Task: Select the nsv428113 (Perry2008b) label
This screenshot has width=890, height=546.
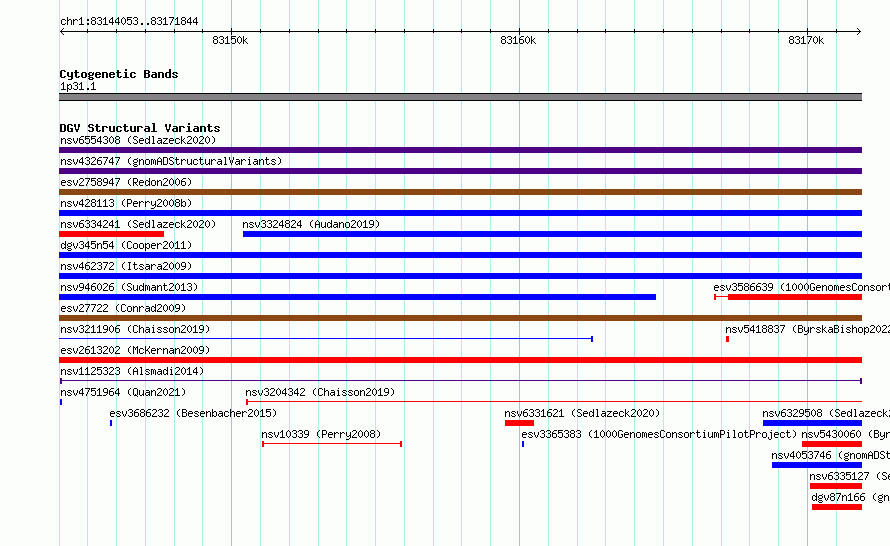Action: (x=126, y=203)
